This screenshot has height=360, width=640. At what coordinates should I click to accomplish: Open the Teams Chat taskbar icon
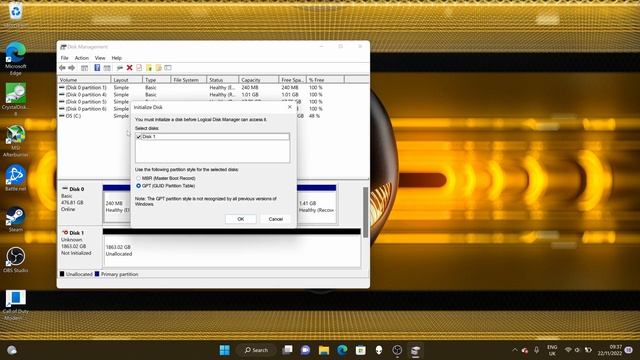coord(305,350)
